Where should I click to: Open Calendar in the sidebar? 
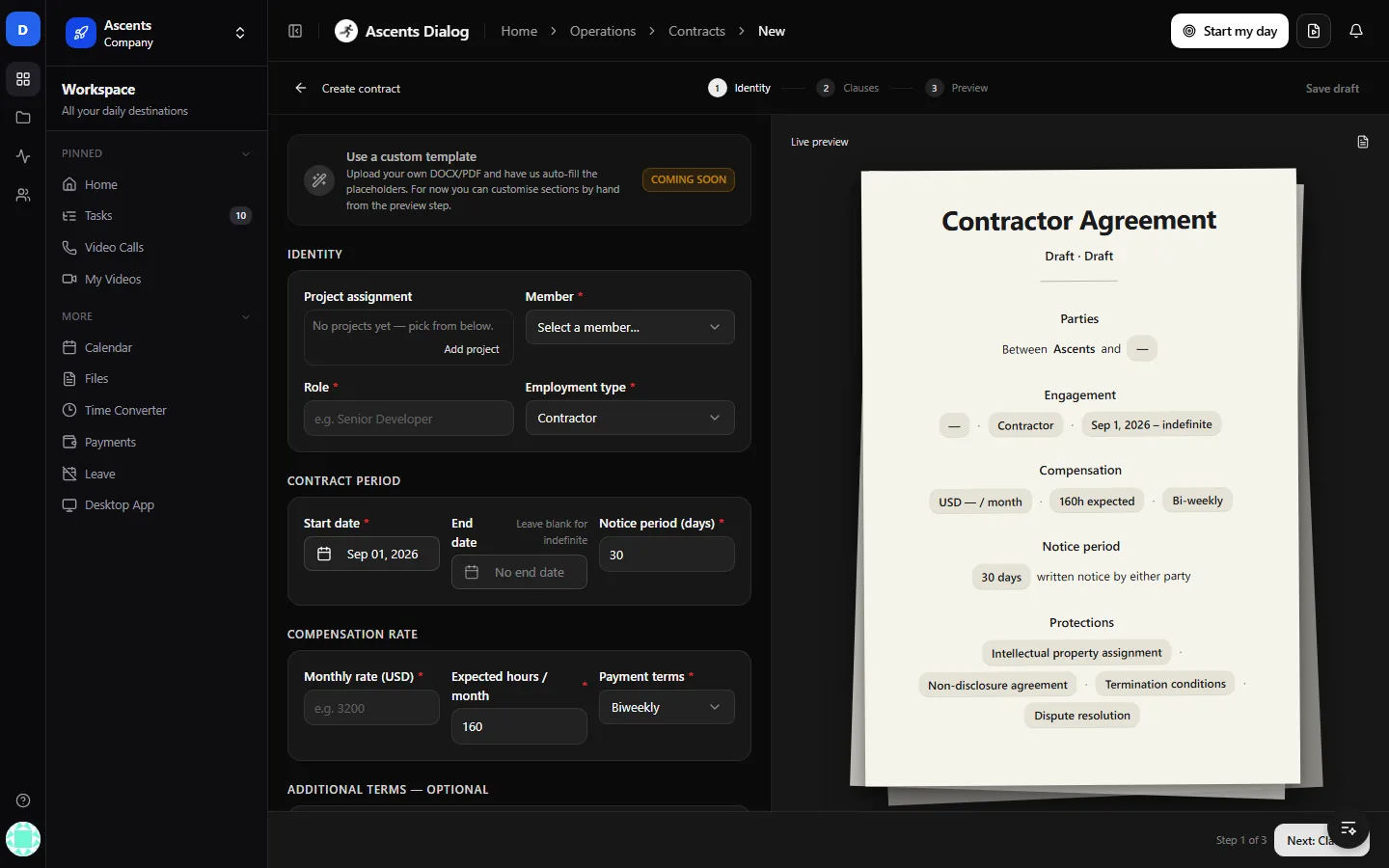(x=156, y=347)
